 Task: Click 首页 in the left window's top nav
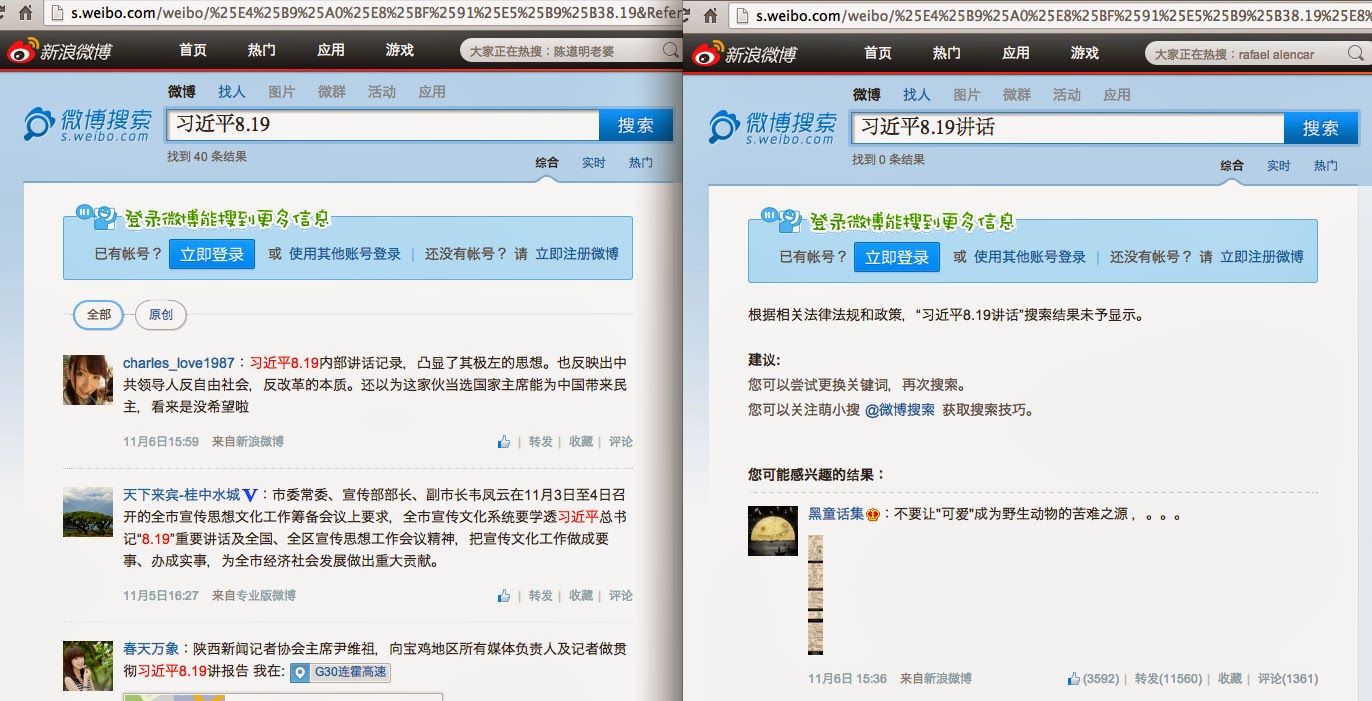[193, 51]
